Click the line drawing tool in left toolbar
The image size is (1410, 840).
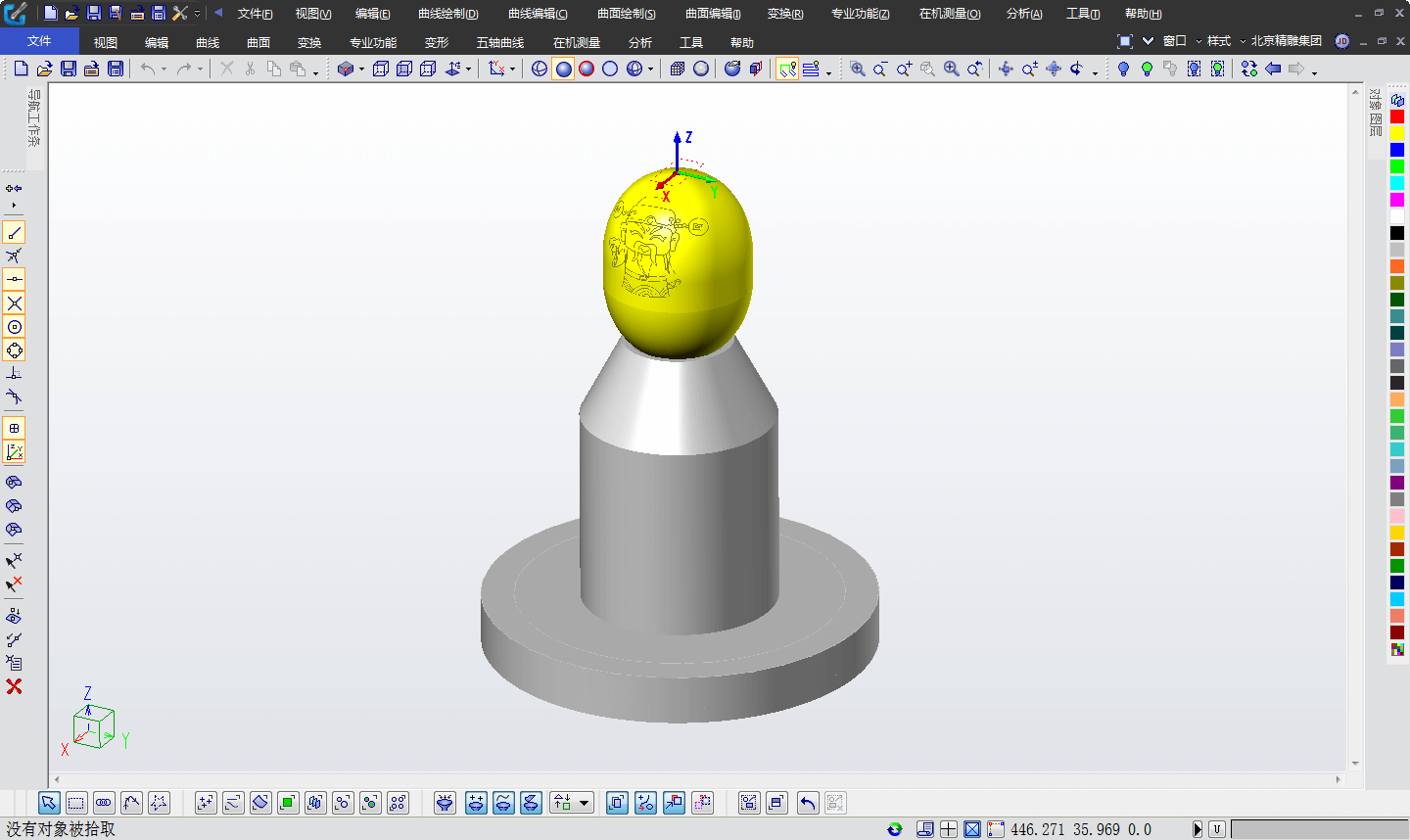[x=14, y=232]
